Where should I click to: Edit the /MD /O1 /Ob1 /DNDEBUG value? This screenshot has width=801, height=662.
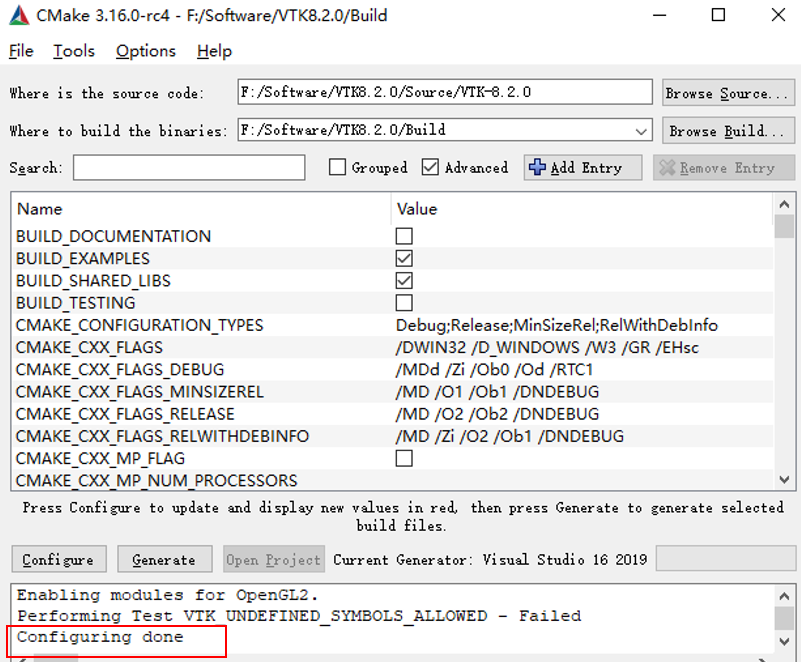(x=497, y=392)
